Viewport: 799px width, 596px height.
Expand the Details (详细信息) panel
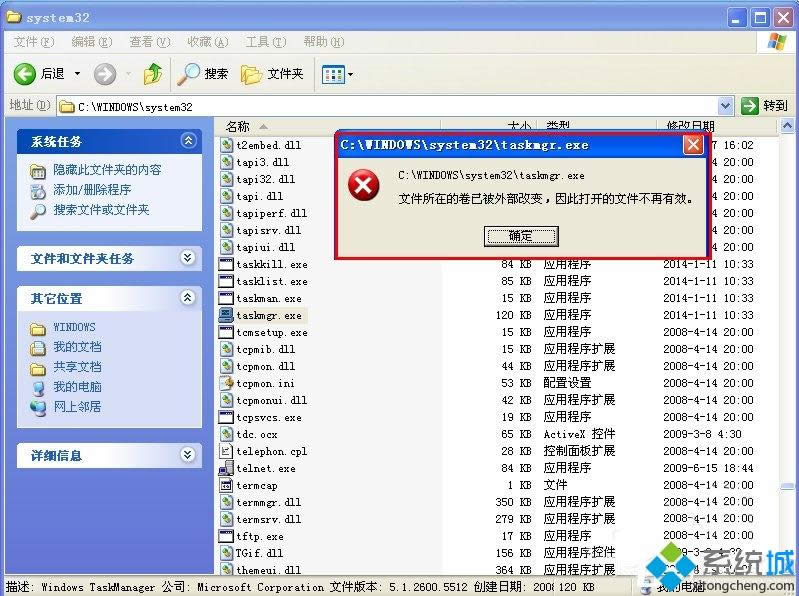(188, 455)
